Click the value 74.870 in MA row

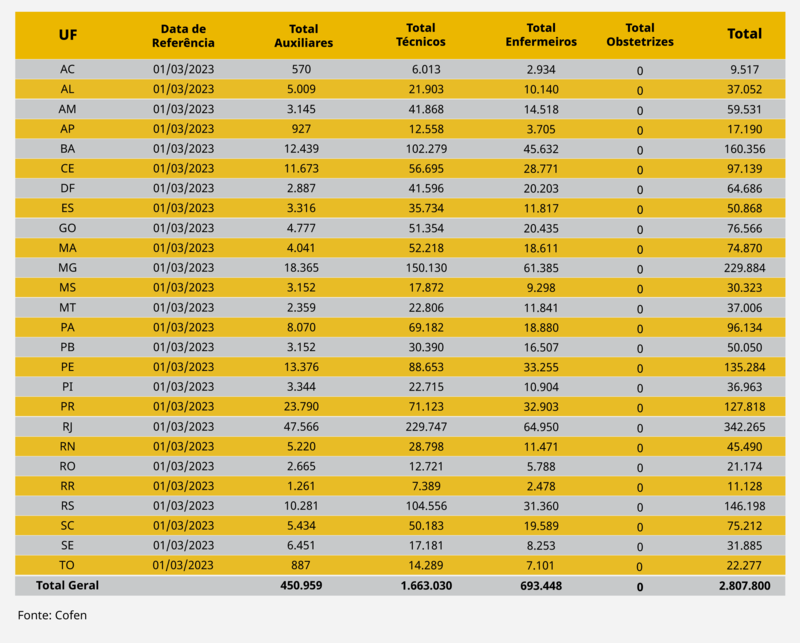pyautogui.click(x=744, y=248)
